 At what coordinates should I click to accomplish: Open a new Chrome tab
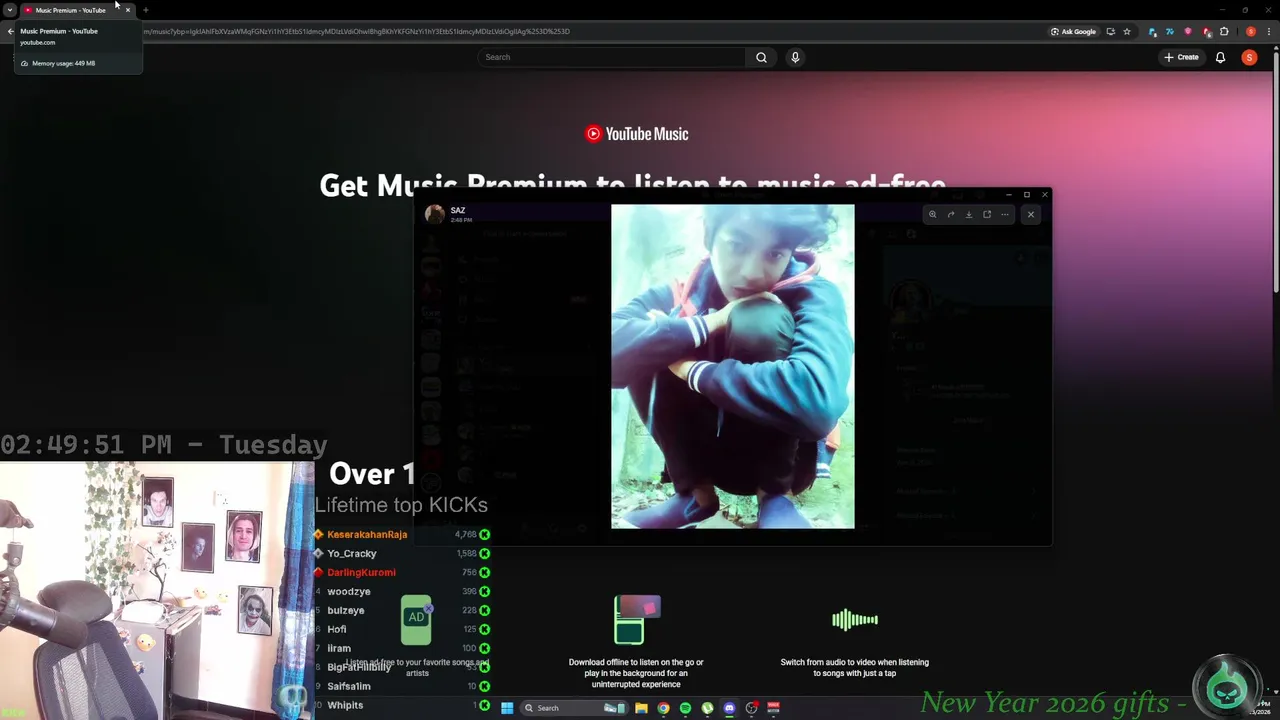coord(146,10)
